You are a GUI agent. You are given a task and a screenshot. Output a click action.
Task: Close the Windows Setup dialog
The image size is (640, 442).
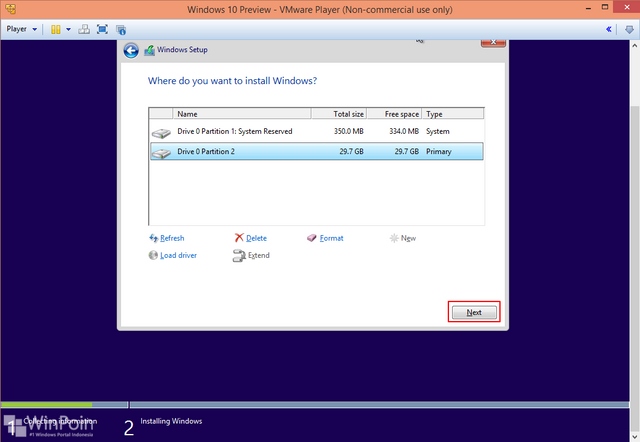pyautogui.click(x=493, y=42)
